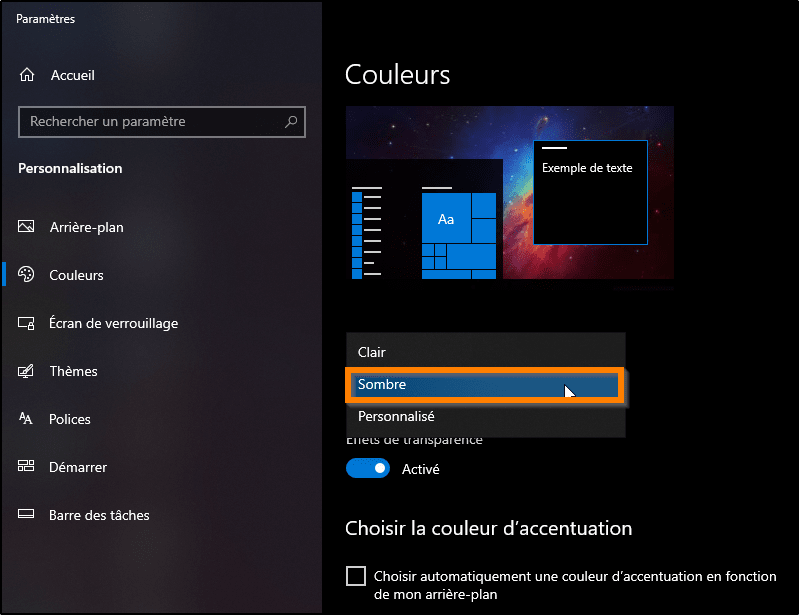Screen dimensions: 799x615
Task: Click the Accueil home icon
Action: click(27, 75)
